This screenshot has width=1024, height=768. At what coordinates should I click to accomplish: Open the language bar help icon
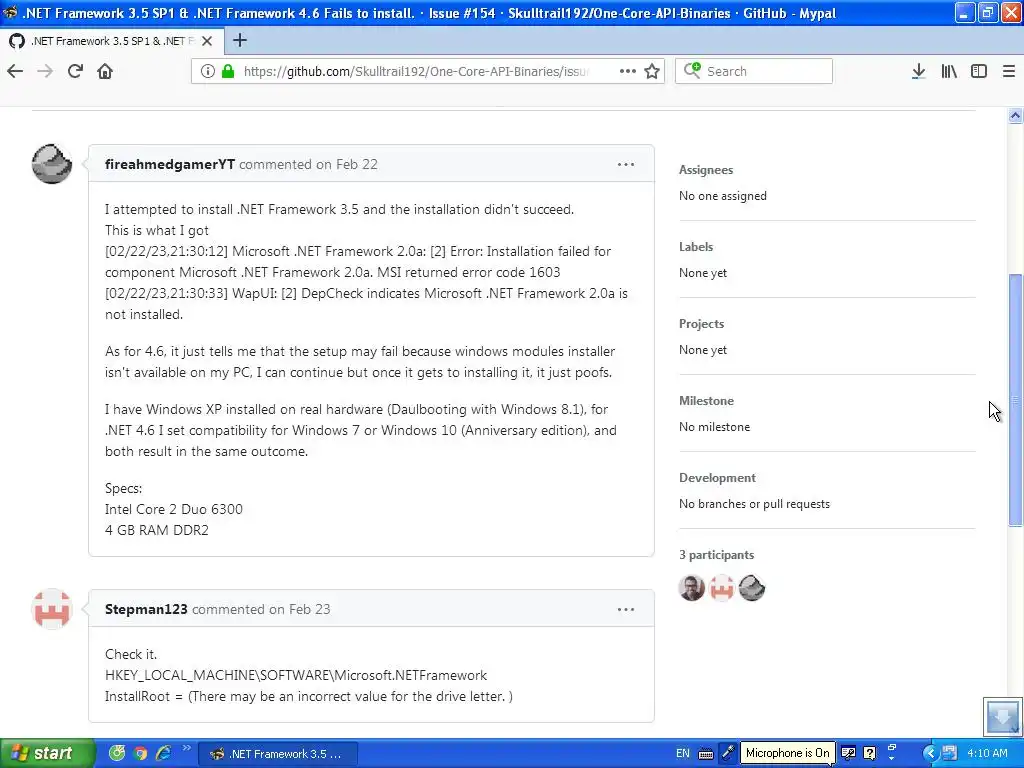(x=870, y=753)
